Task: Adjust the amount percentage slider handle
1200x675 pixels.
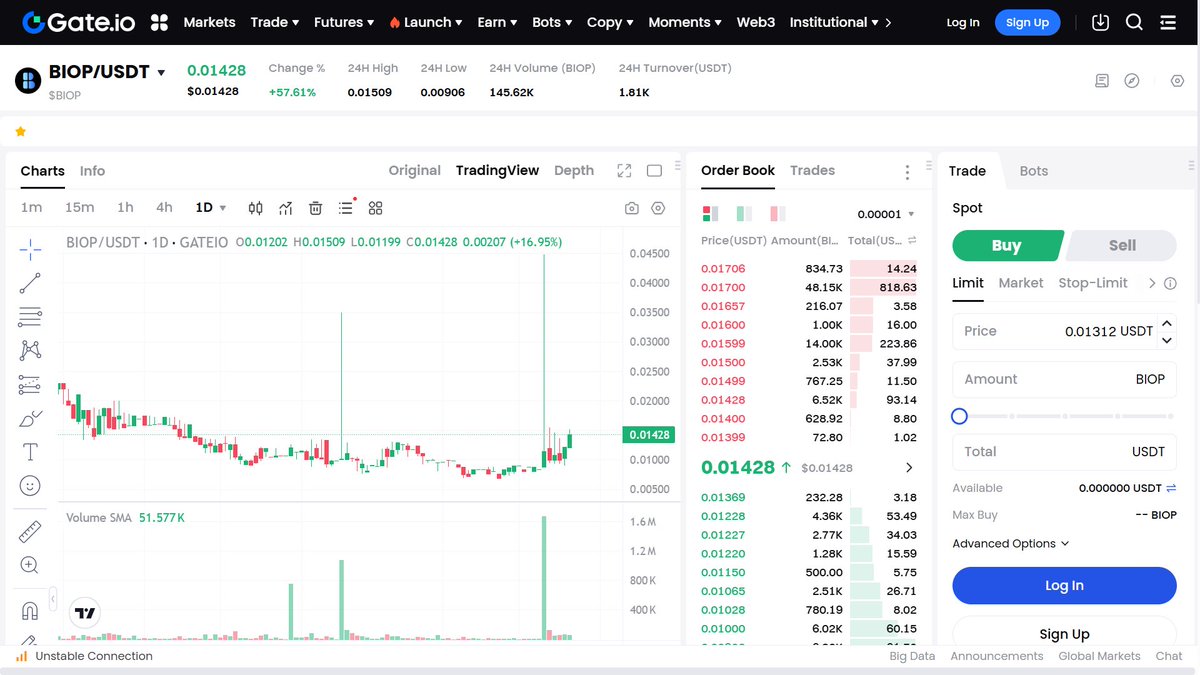Action: coord(960,416)
